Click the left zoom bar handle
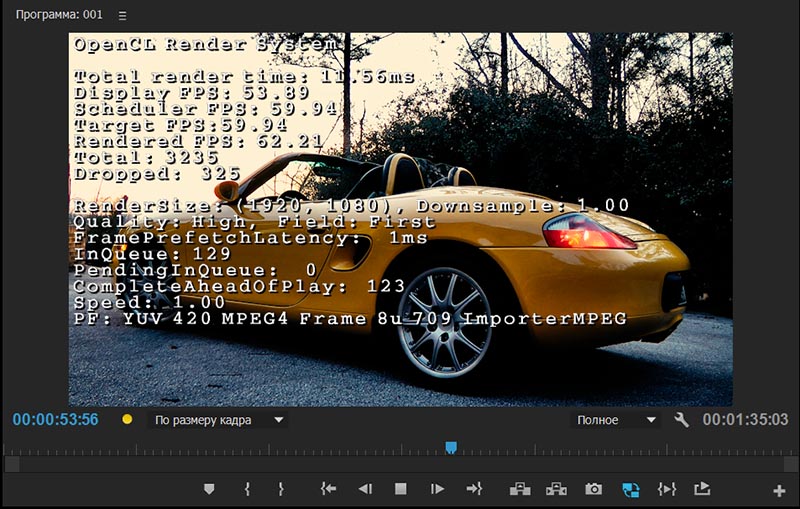 click(x=12, y=464)
